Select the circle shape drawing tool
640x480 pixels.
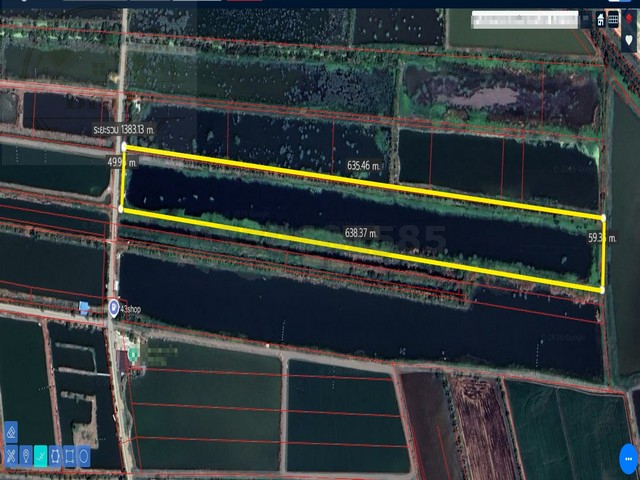pyautogui.click(x=84, y=457)
